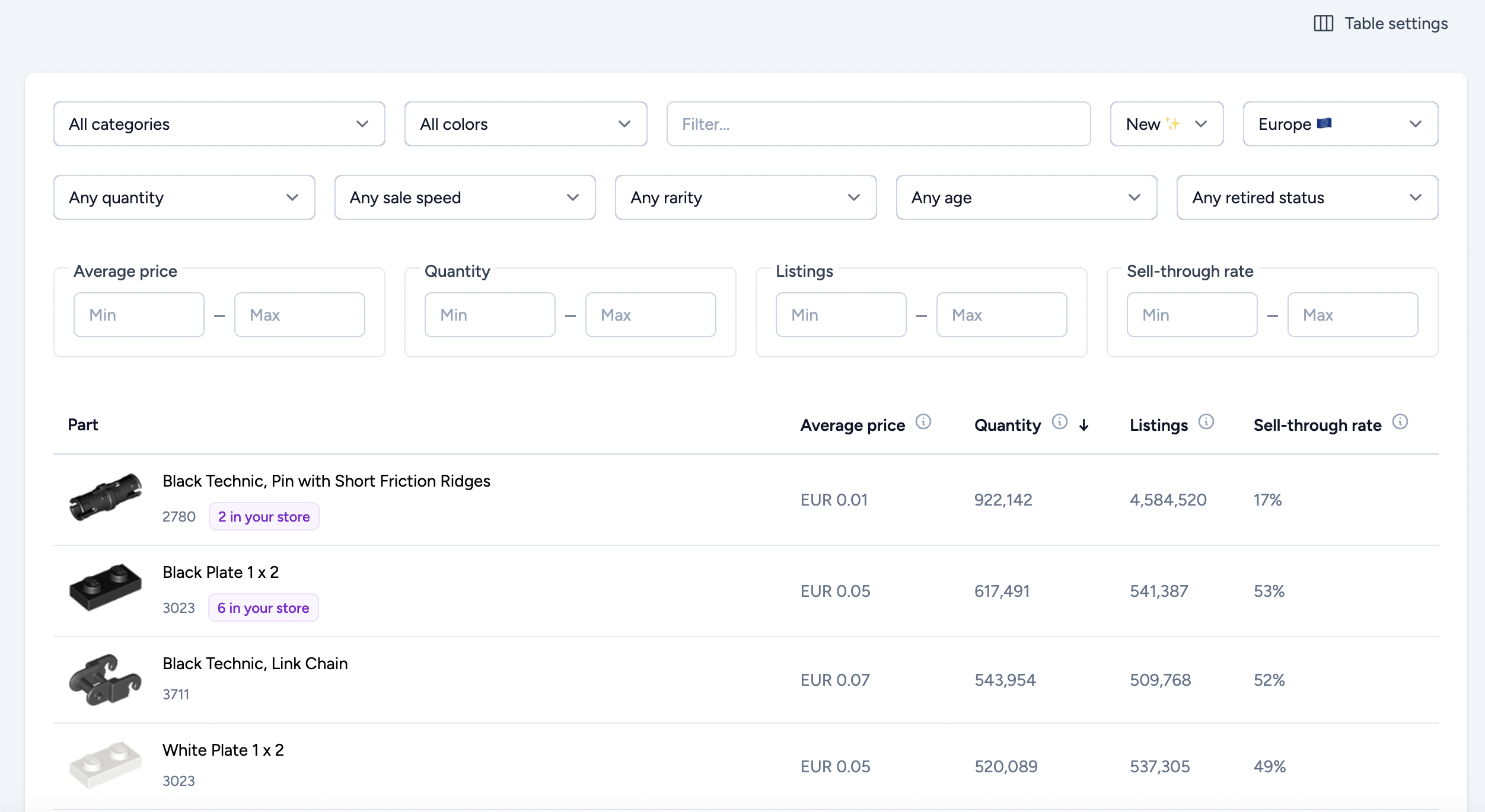Open the New condition dropdown
This screenshot has width=1485, height=812.
coord(1167,124)
